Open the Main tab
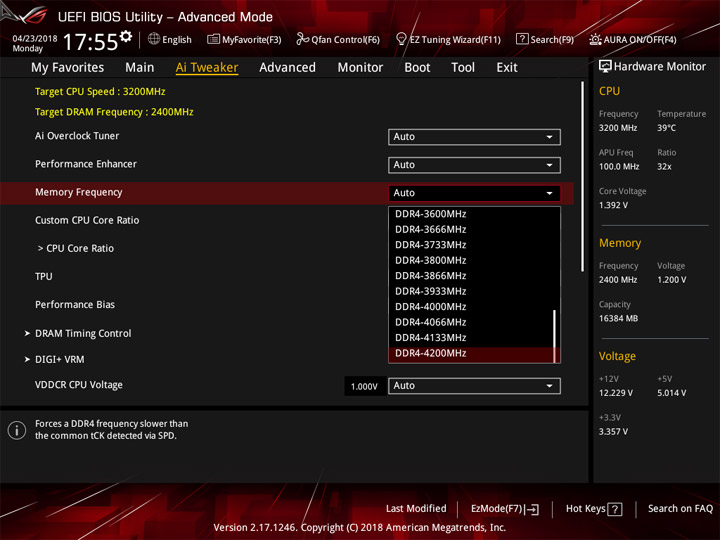This screenshot has height=540, width=720. pyautogui.click(x=140, y=68)
